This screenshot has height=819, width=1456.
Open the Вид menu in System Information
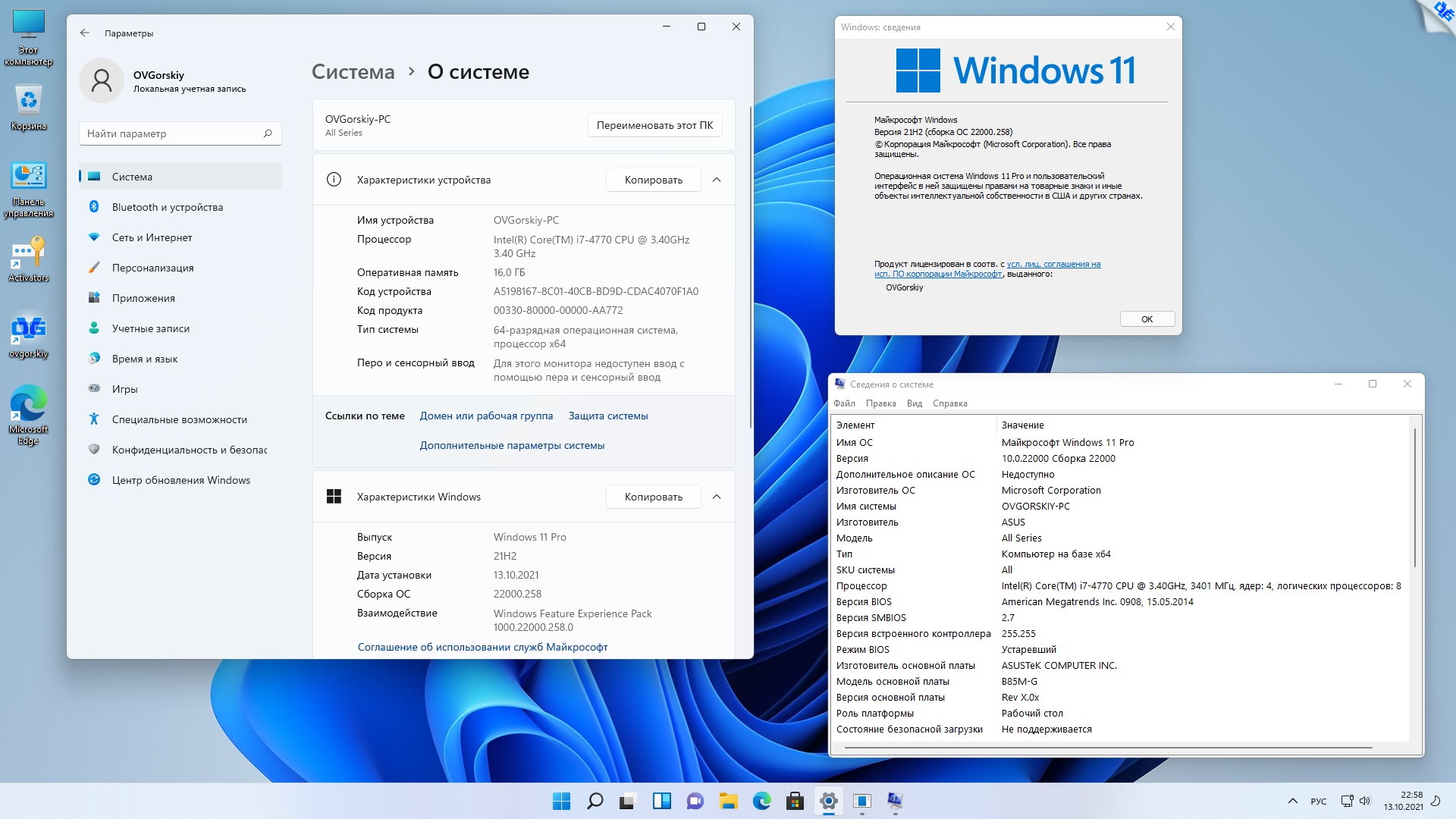tap(914, 403)
